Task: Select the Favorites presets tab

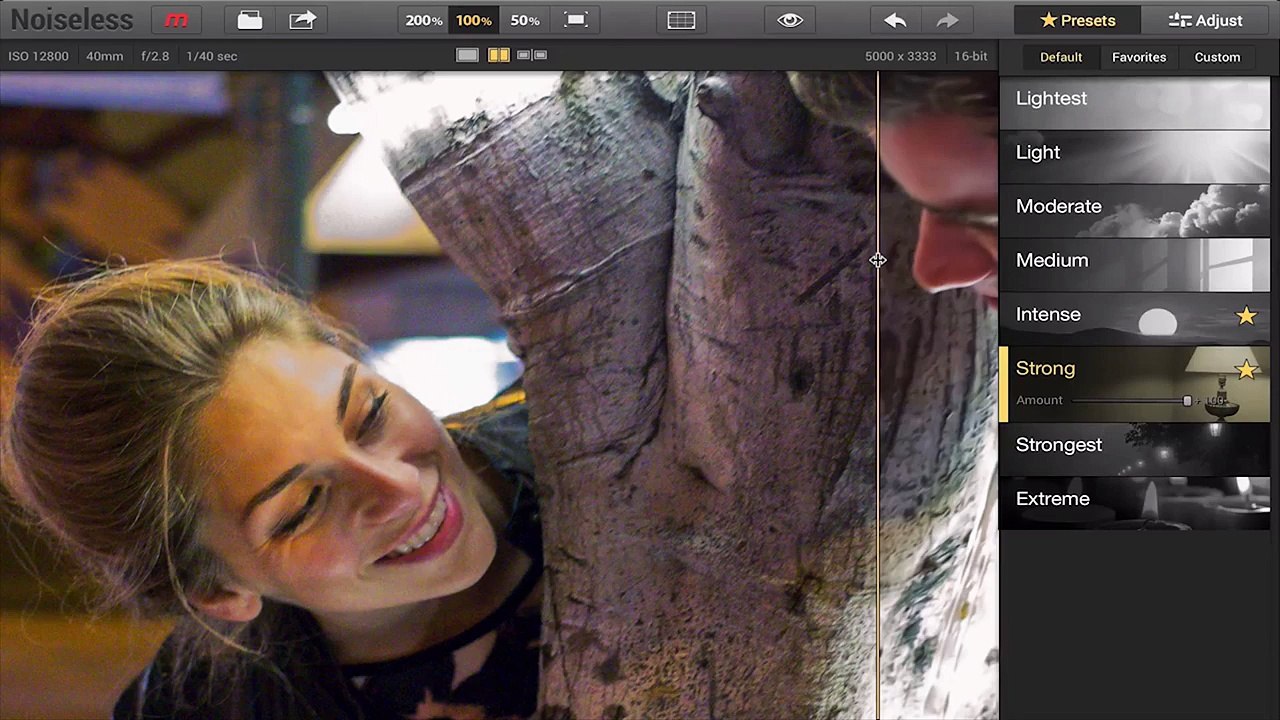Action: (x=1139, y=57)
